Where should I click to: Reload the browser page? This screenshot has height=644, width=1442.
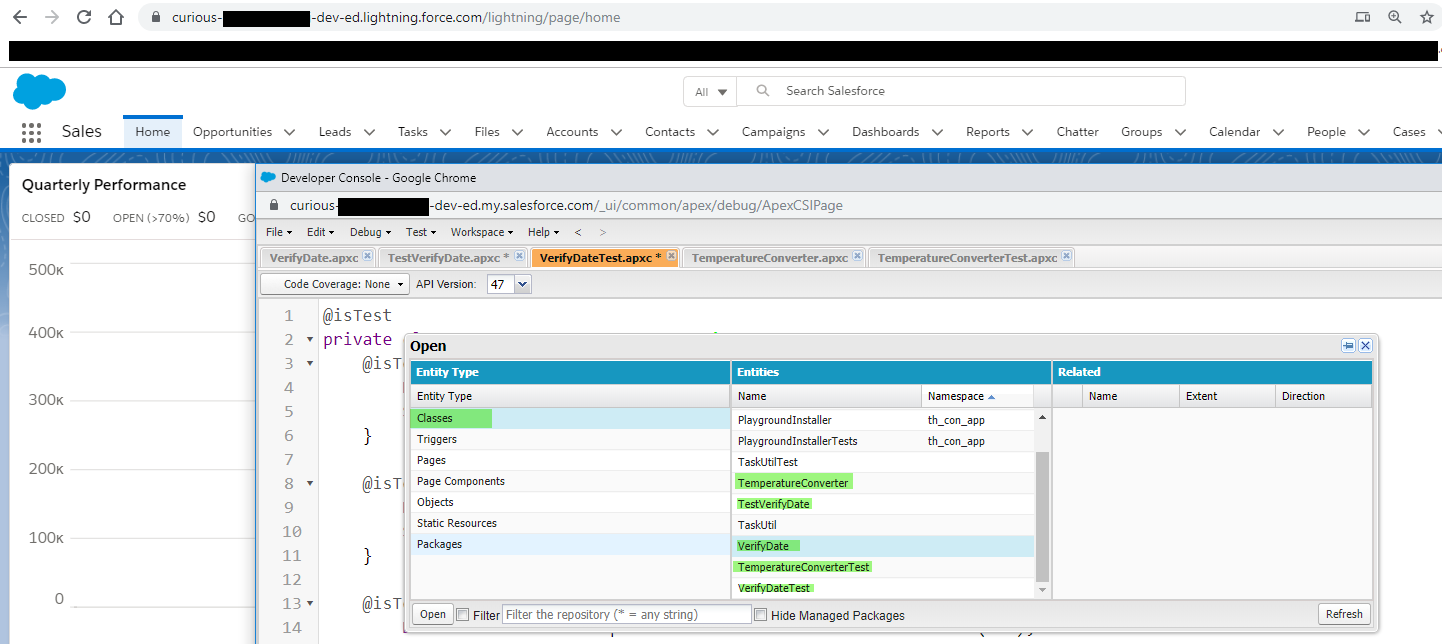pos(84,17)
